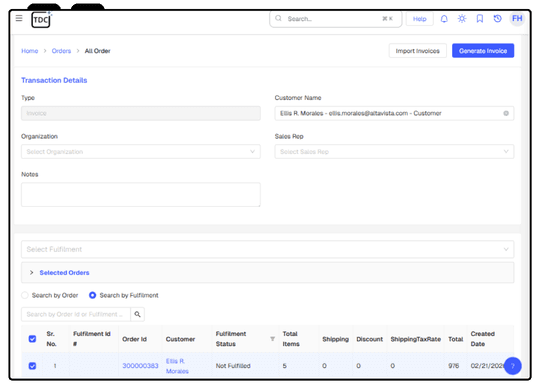Viewport: 540px width, 384px height.
Task: Open the notifications bell
Action: [x=444, y=19]
